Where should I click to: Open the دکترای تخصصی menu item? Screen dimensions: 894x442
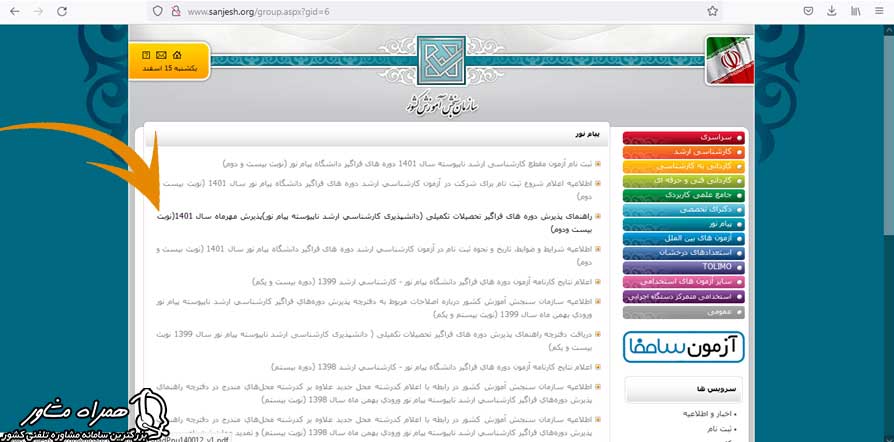684,210
